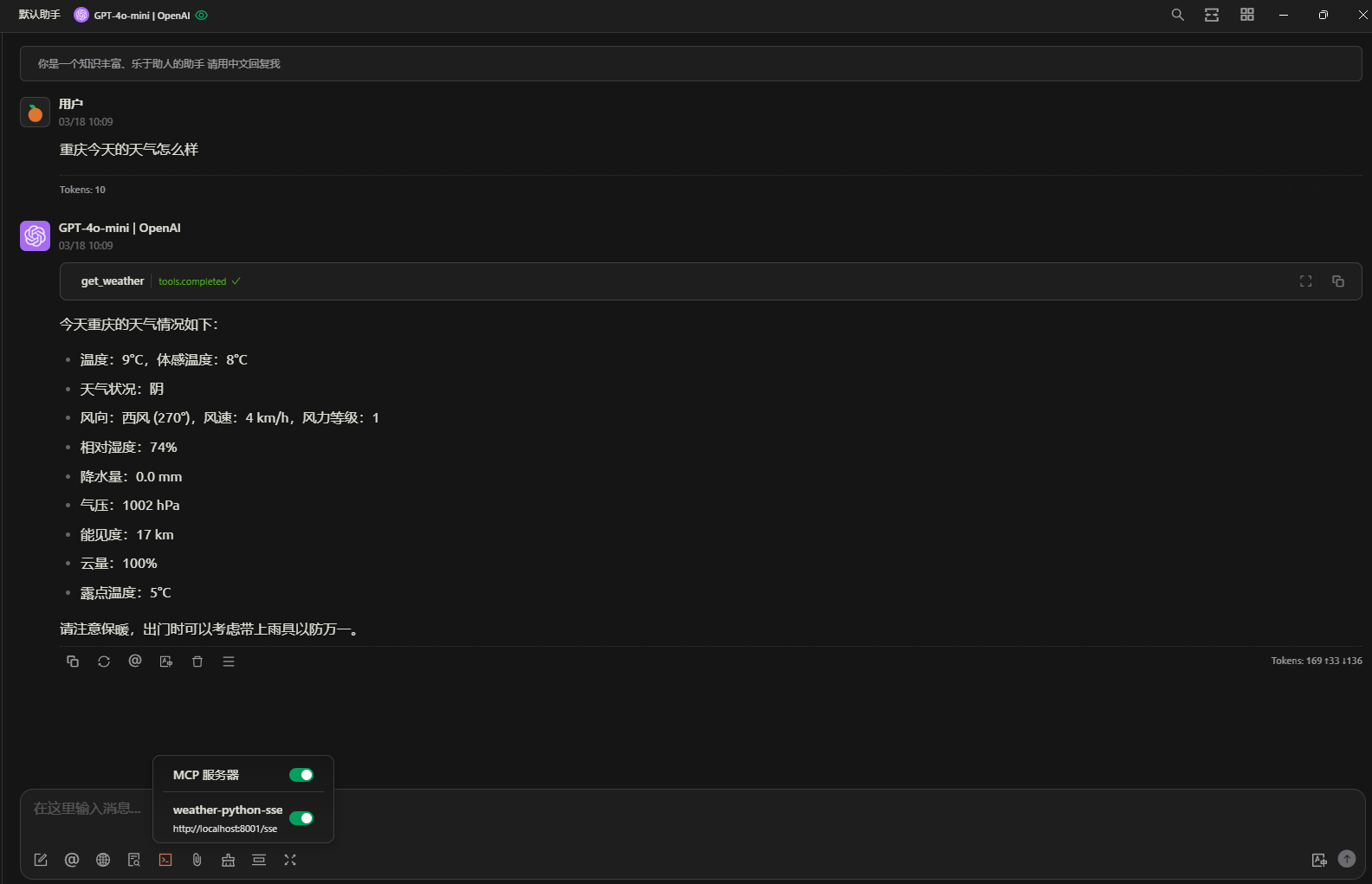The image size is (1372, 884).
Task: Open knowledge base search icon
Action: (x=134, y=860)
